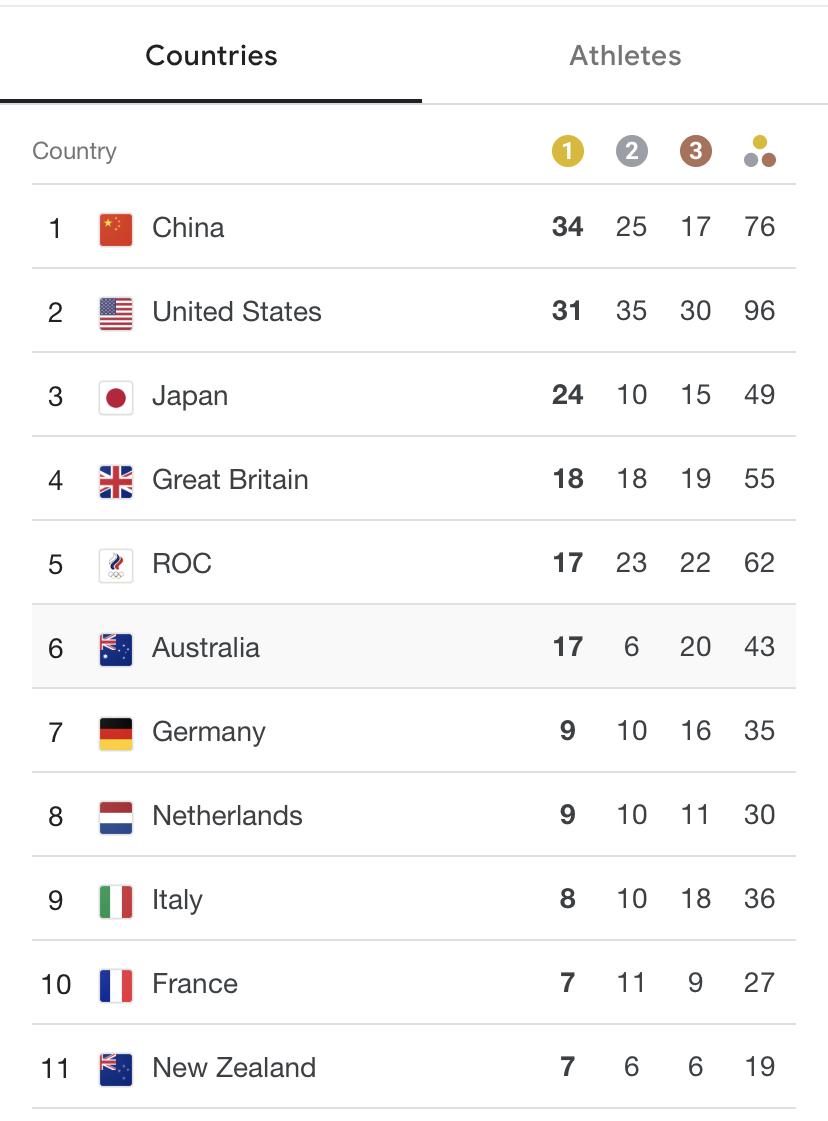Open the Australia row

click(414, 646)
